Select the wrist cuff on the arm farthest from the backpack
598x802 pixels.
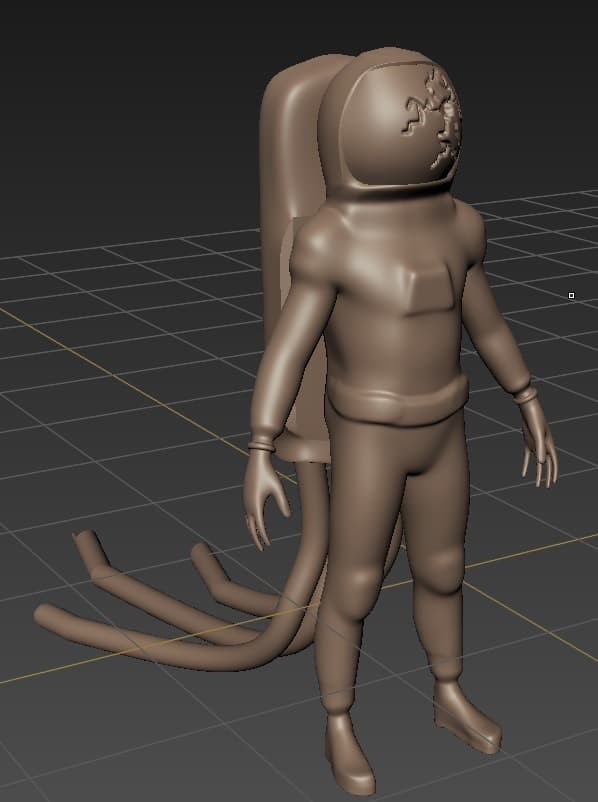525,394
